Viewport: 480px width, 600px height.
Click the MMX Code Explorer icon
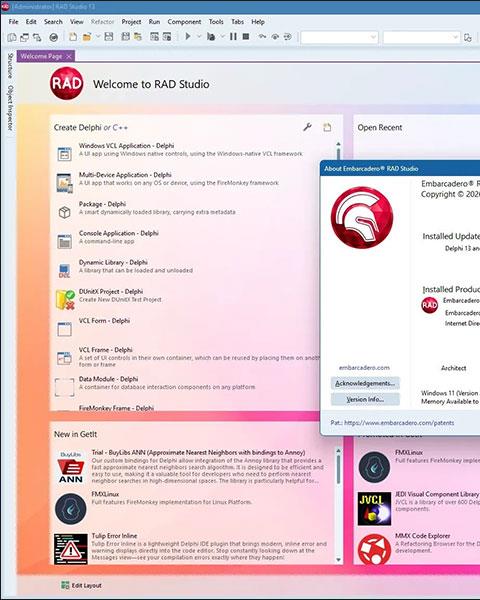pyautogui.click(x=374, y=549)
